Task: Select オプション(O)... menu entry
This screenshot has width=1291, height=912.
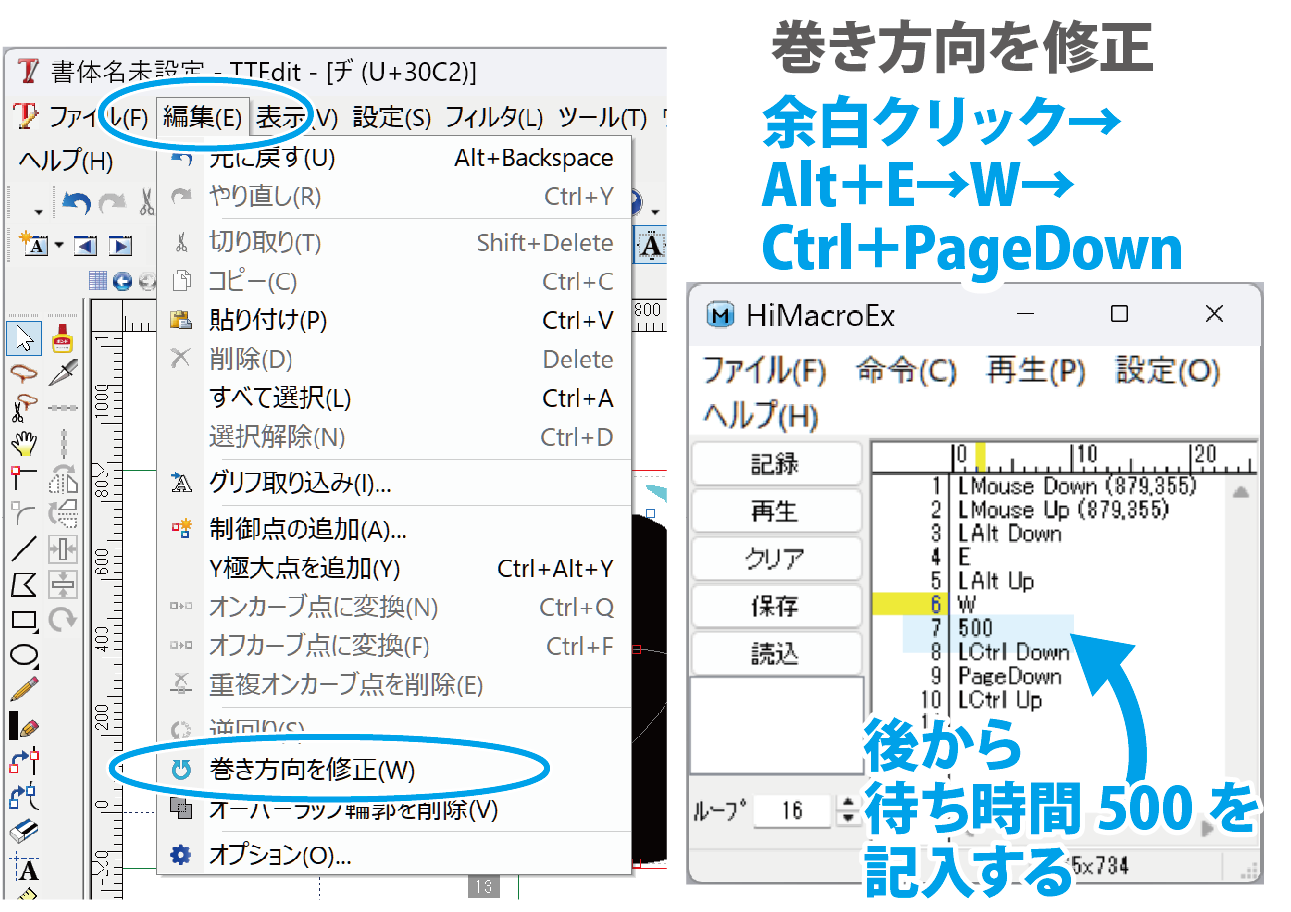Action: coord(279,855)
